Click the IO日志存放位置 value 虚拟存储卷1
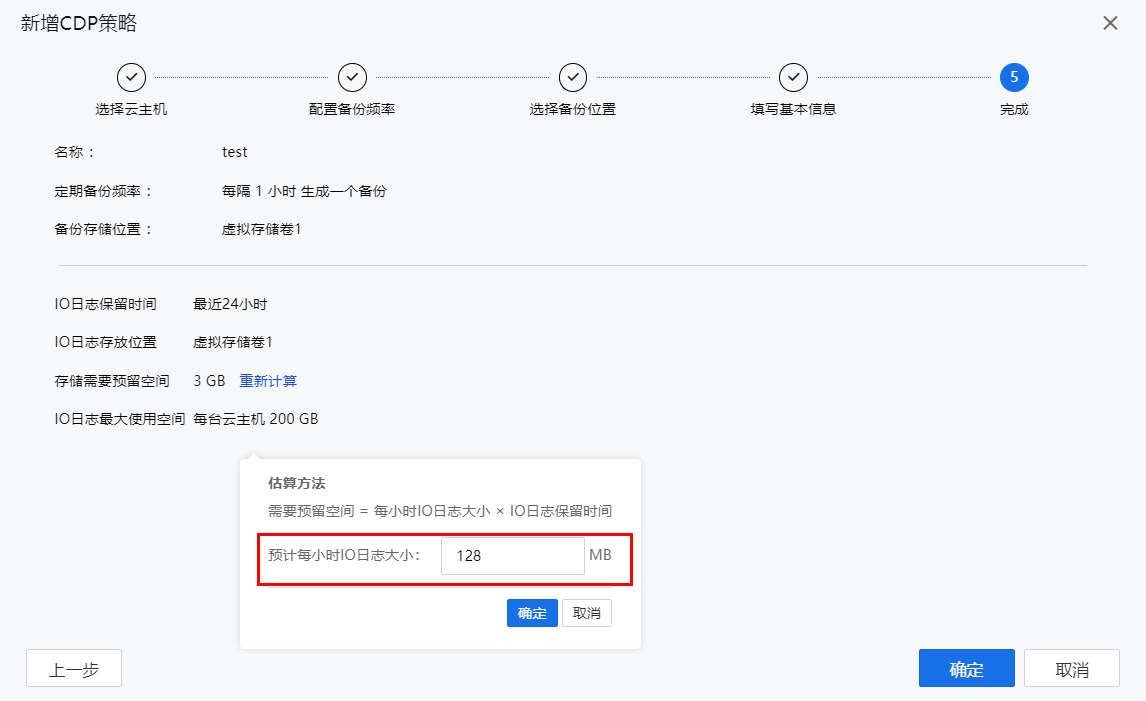The width and height of the screenshot is (1146, 701). 232,342
